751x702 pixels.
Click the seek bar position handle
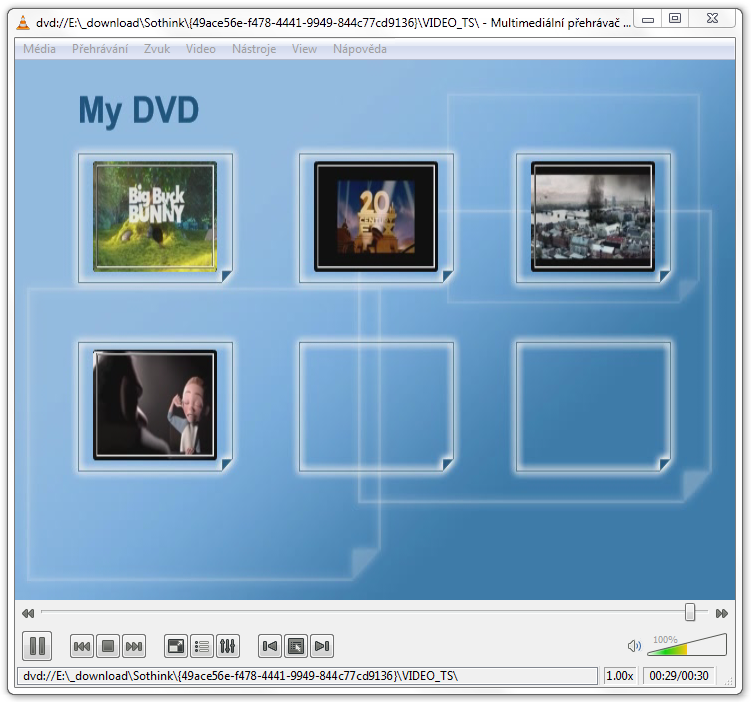[690, 611]
